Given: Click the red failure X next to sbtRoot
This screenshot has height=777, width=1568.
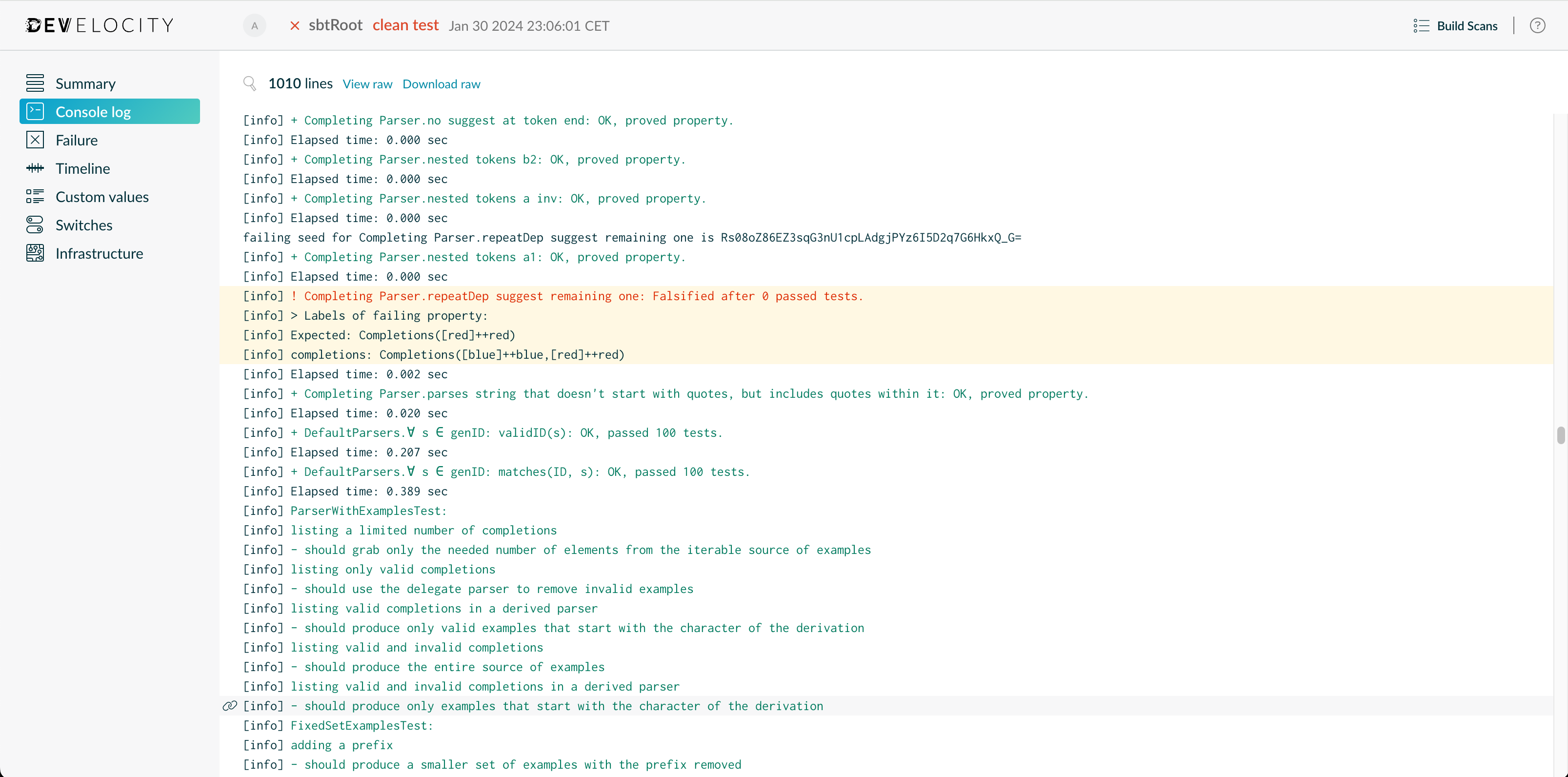Looking at the screenshot, I should [295, 25].
